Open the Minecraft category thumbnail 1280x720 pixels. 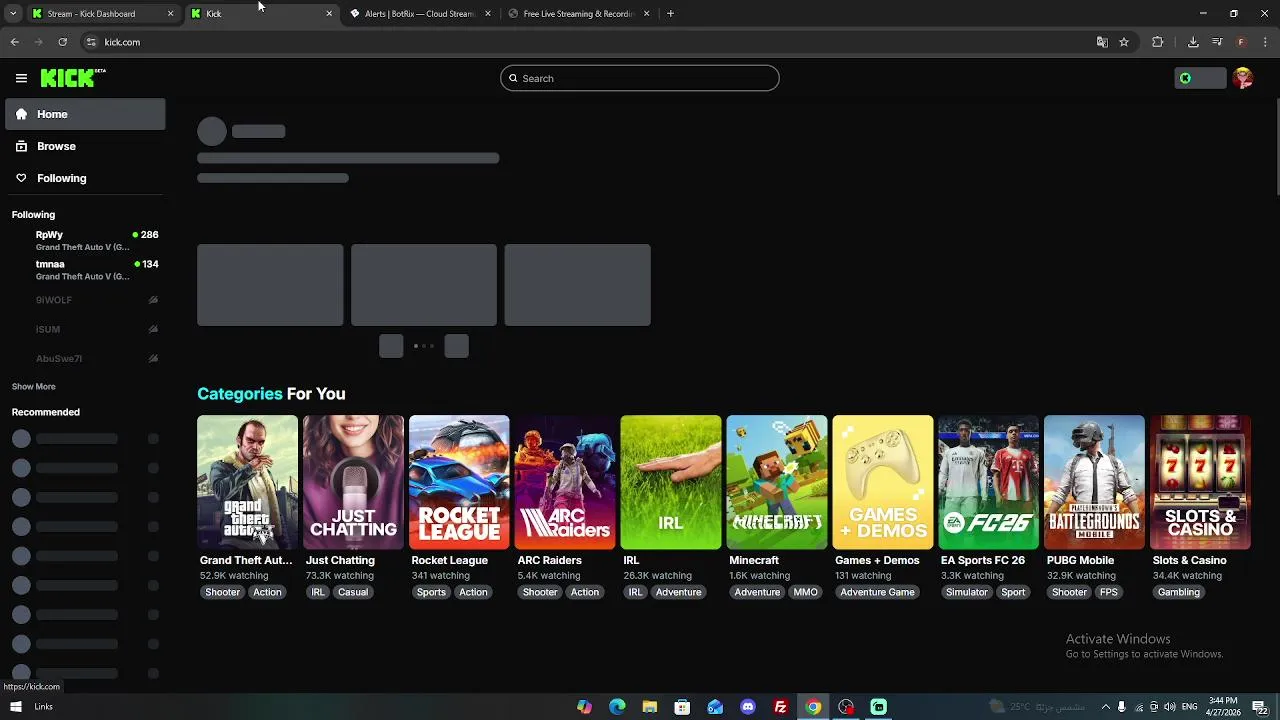[x=777, y=482]
